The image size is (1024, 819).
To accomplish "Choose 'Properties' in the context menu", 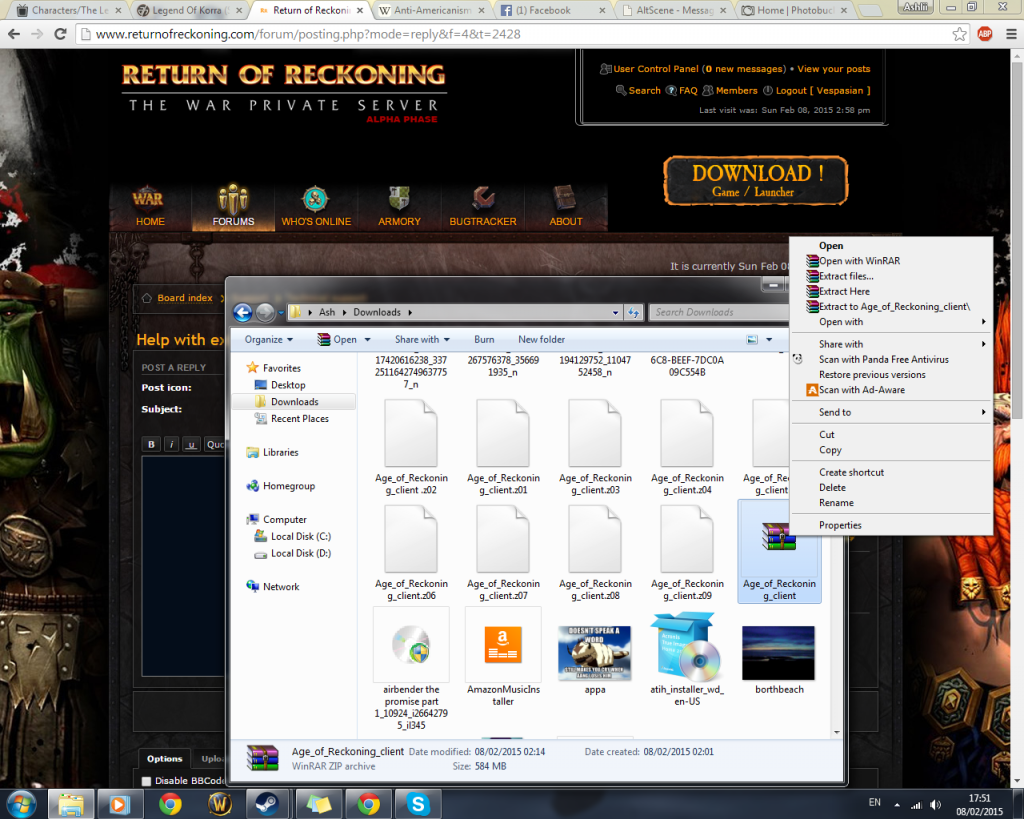I will [892, 525].
